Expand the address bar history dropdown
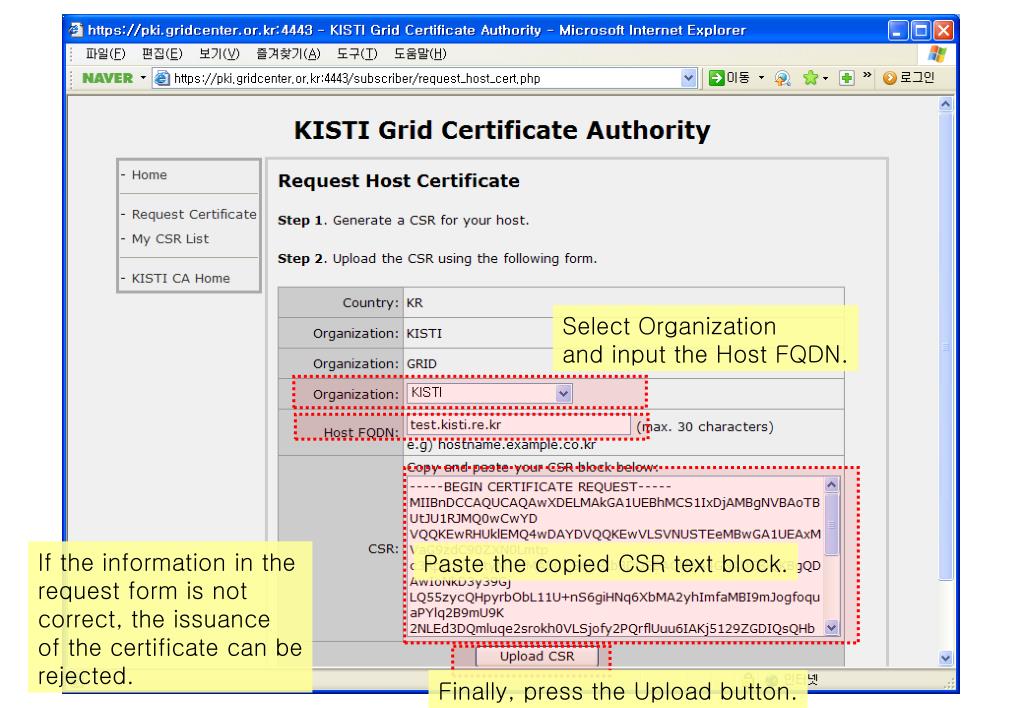The image size is (1023, 708). 688,78
